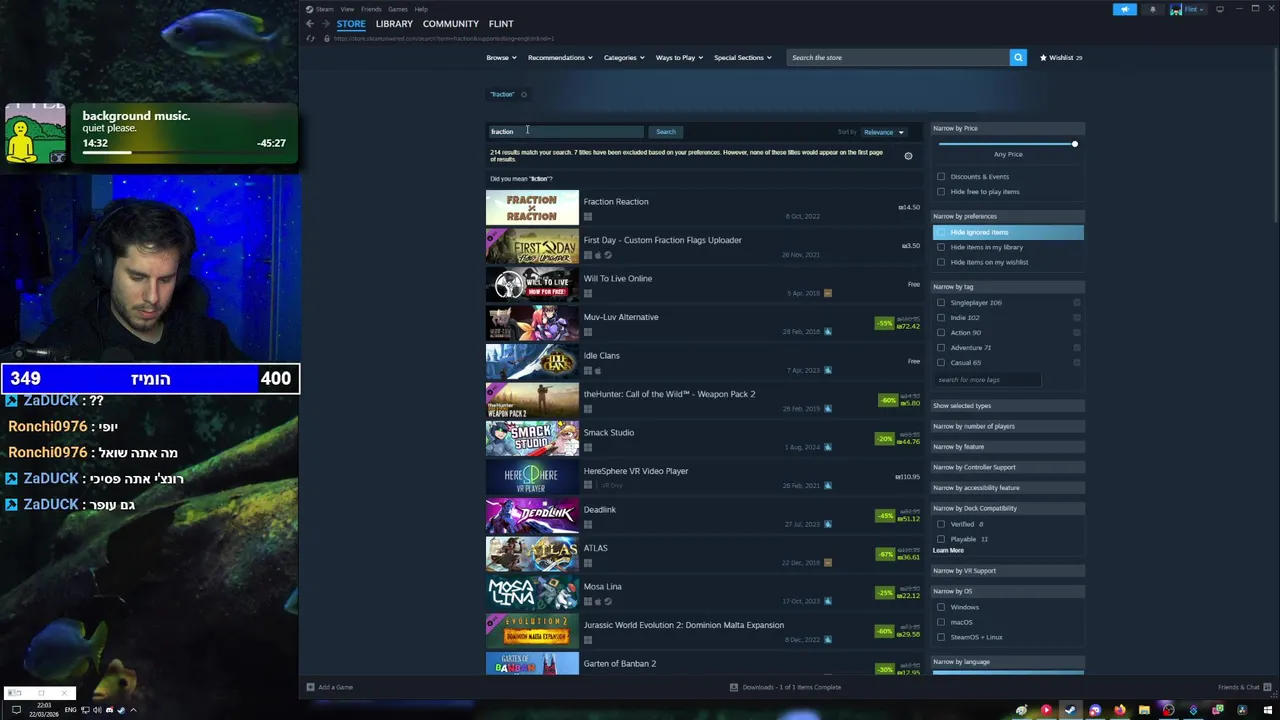Open the Deadlink game thumbnail
Viewport: 1280px width, 720px height.
click(x=532, y=516)
